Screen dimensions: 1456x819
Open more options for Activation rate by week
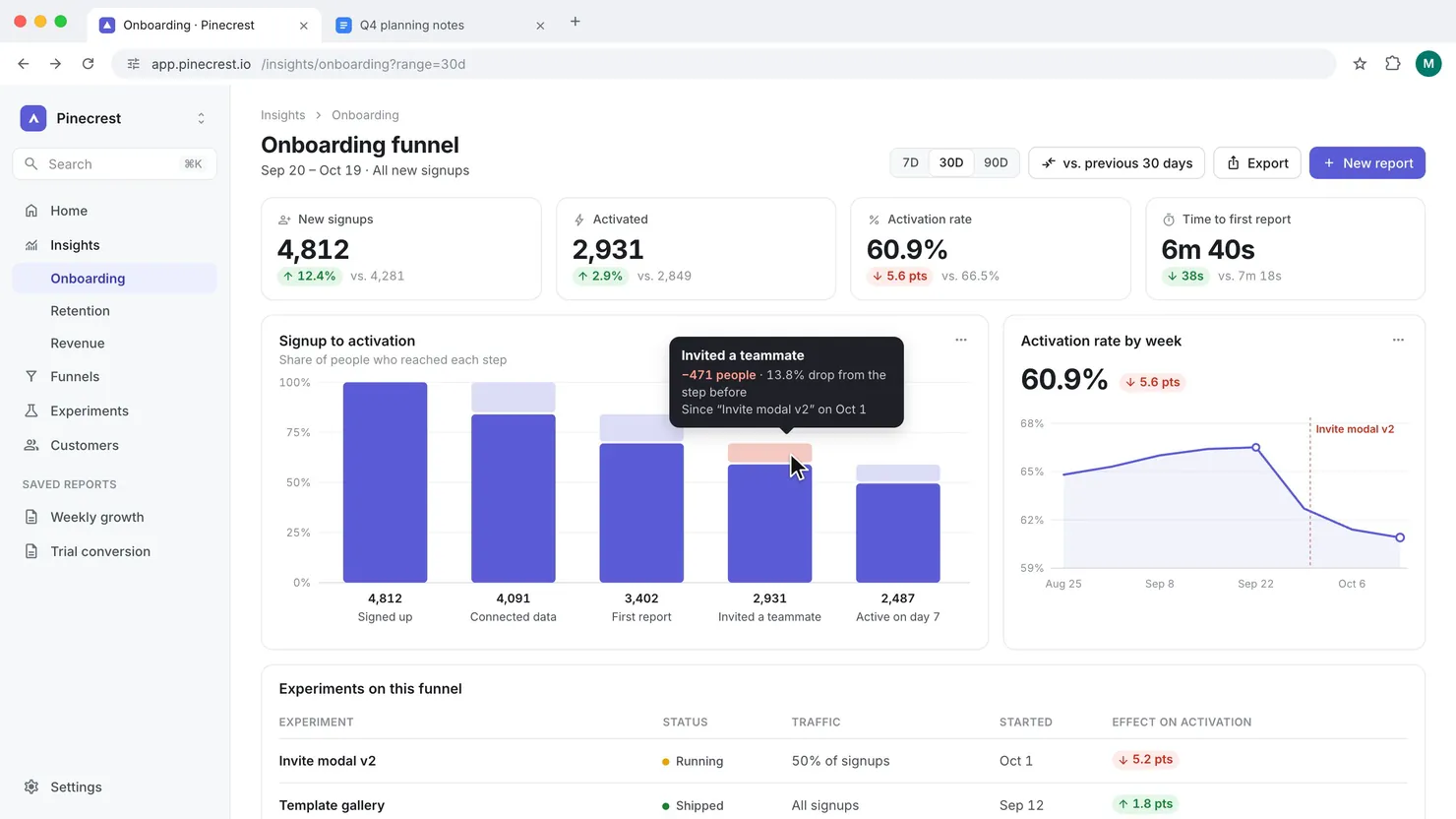point(1398,341)
